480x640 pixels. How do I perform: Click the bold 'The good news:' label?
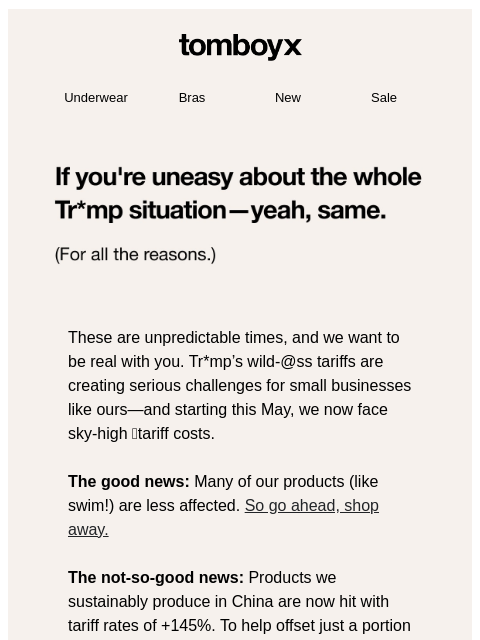click(x=129, y=482)
